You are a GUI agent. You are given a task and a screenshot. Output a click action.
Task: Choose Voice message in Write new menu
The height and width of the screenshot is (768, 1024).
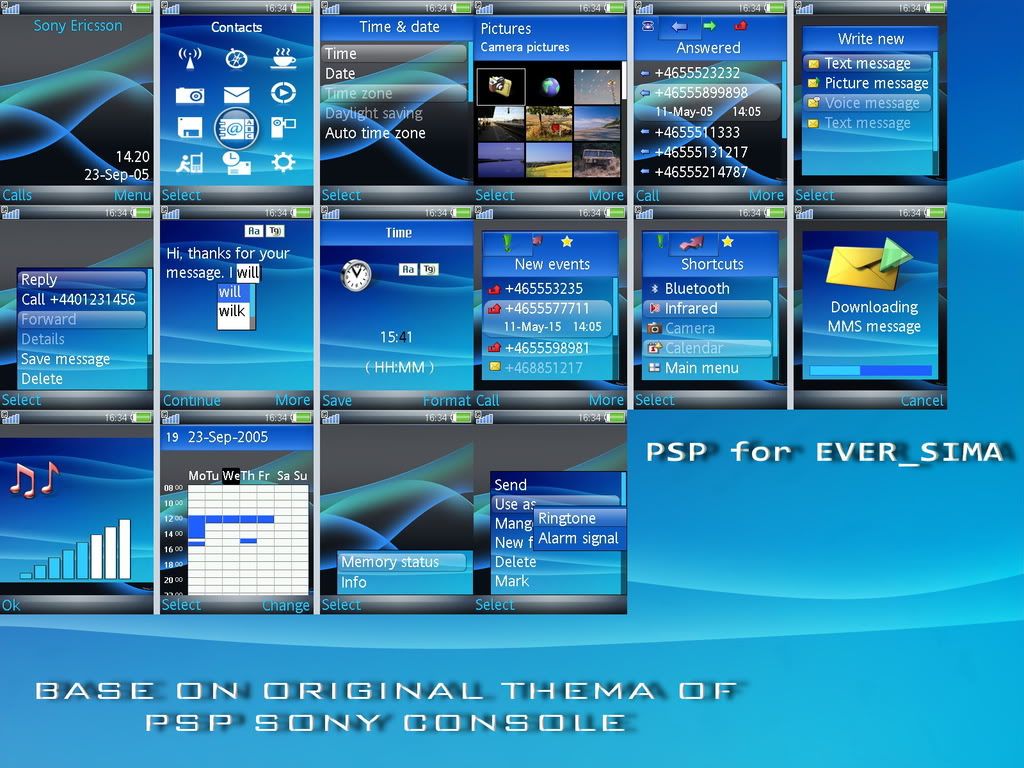tap(868, 103)
